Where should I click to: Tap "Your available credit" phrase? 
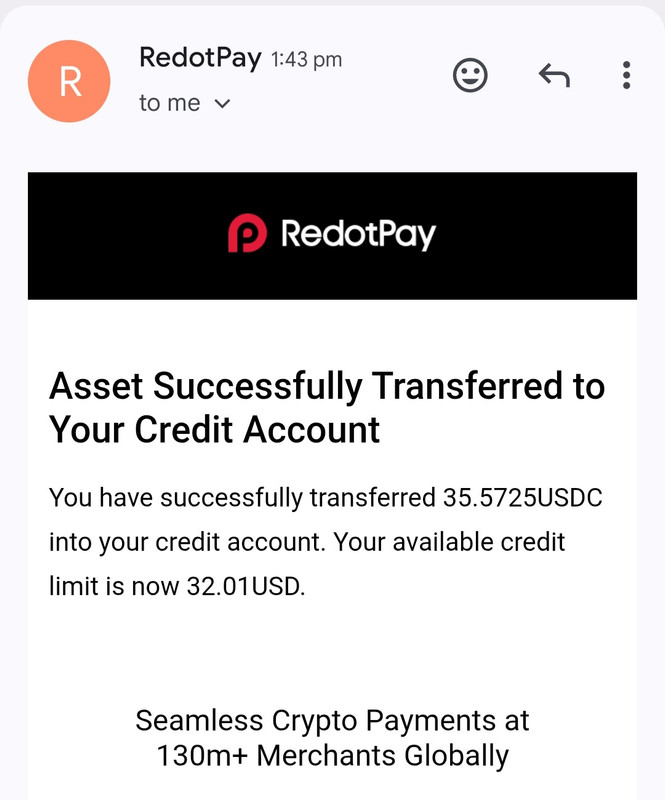tap(450, 542)
